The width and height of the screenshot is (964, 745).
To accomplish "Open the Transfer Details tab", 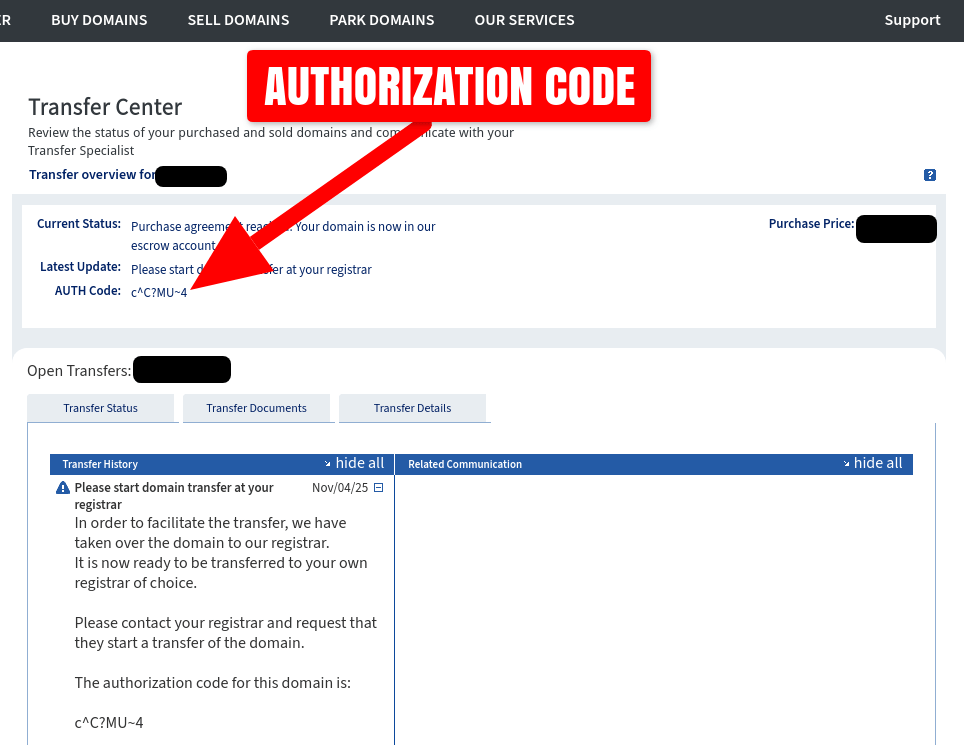I will coord(412,408).
